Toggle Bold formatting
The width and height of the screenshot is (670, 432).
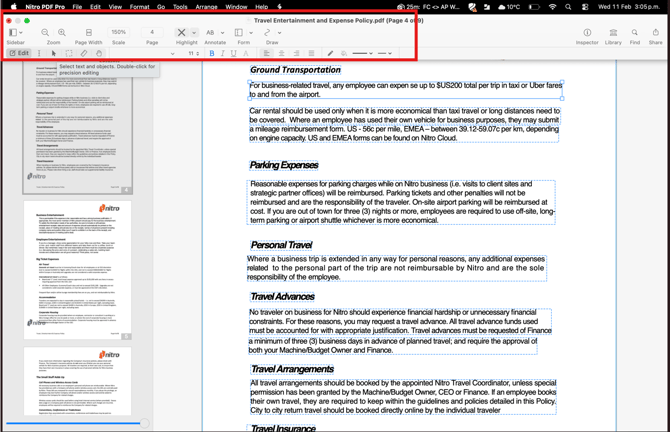[x=212, y=53]
